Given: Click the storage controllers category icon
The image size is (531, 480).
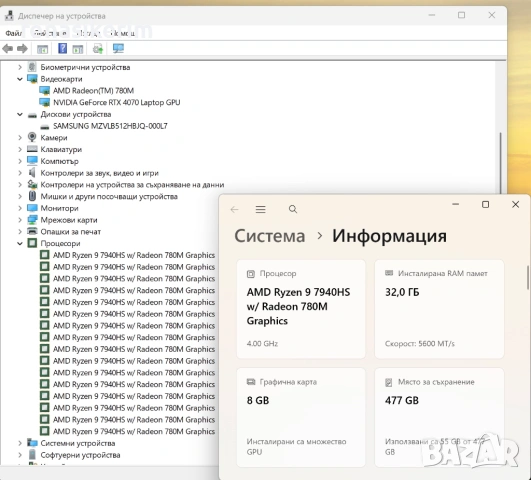Looking at the screenshot, I should 32,185.
